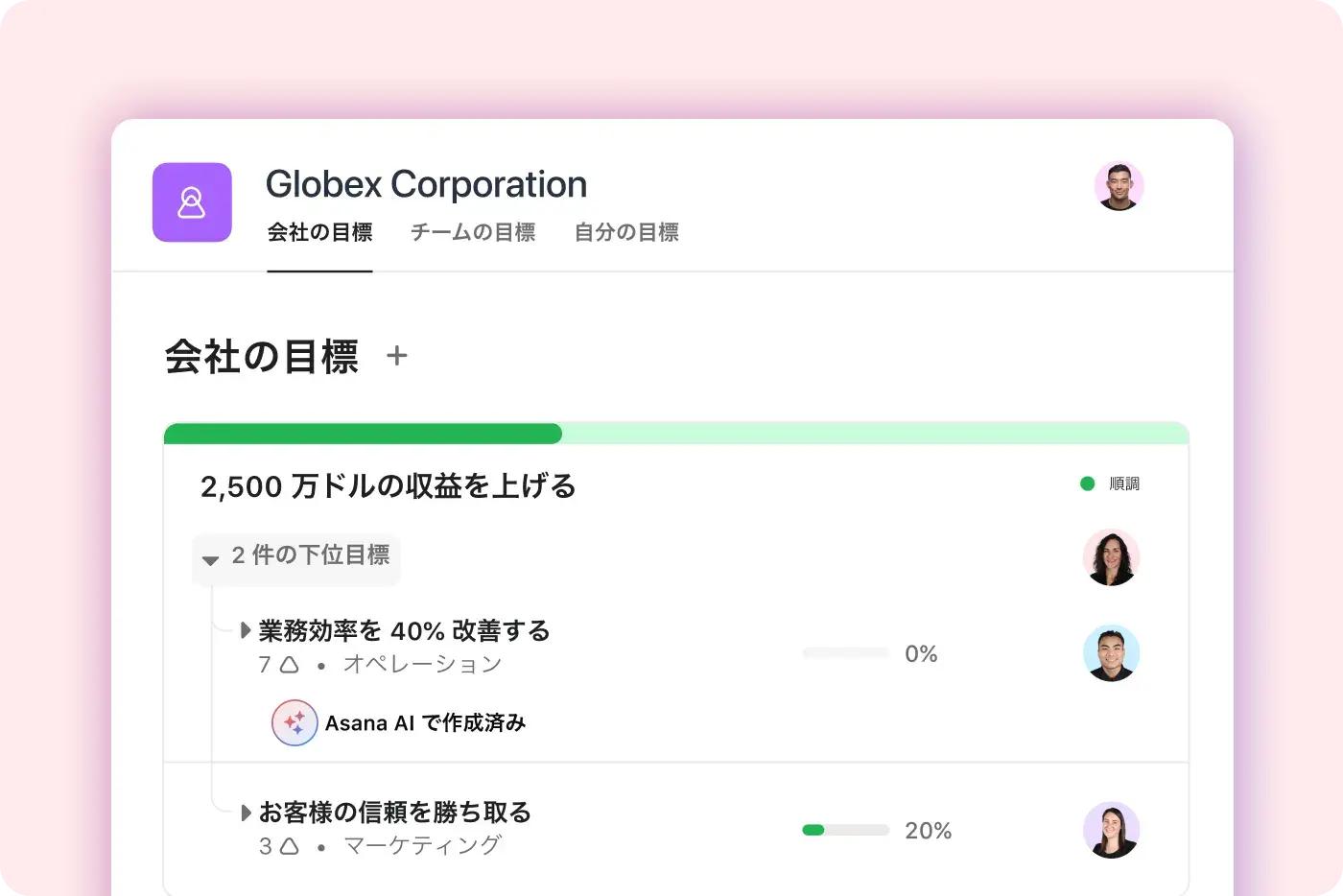Select the 会社の目標 tab
Image resolution: width=1343 pixels, height=896 pixels.
click(319, 232)
